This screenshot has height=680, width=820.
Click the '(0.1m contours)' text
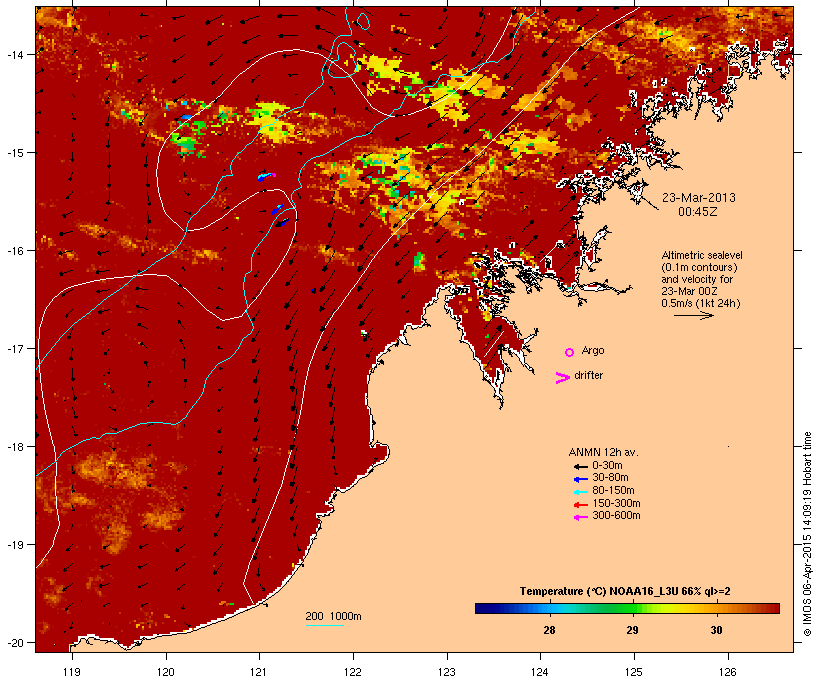coord(700,267)
